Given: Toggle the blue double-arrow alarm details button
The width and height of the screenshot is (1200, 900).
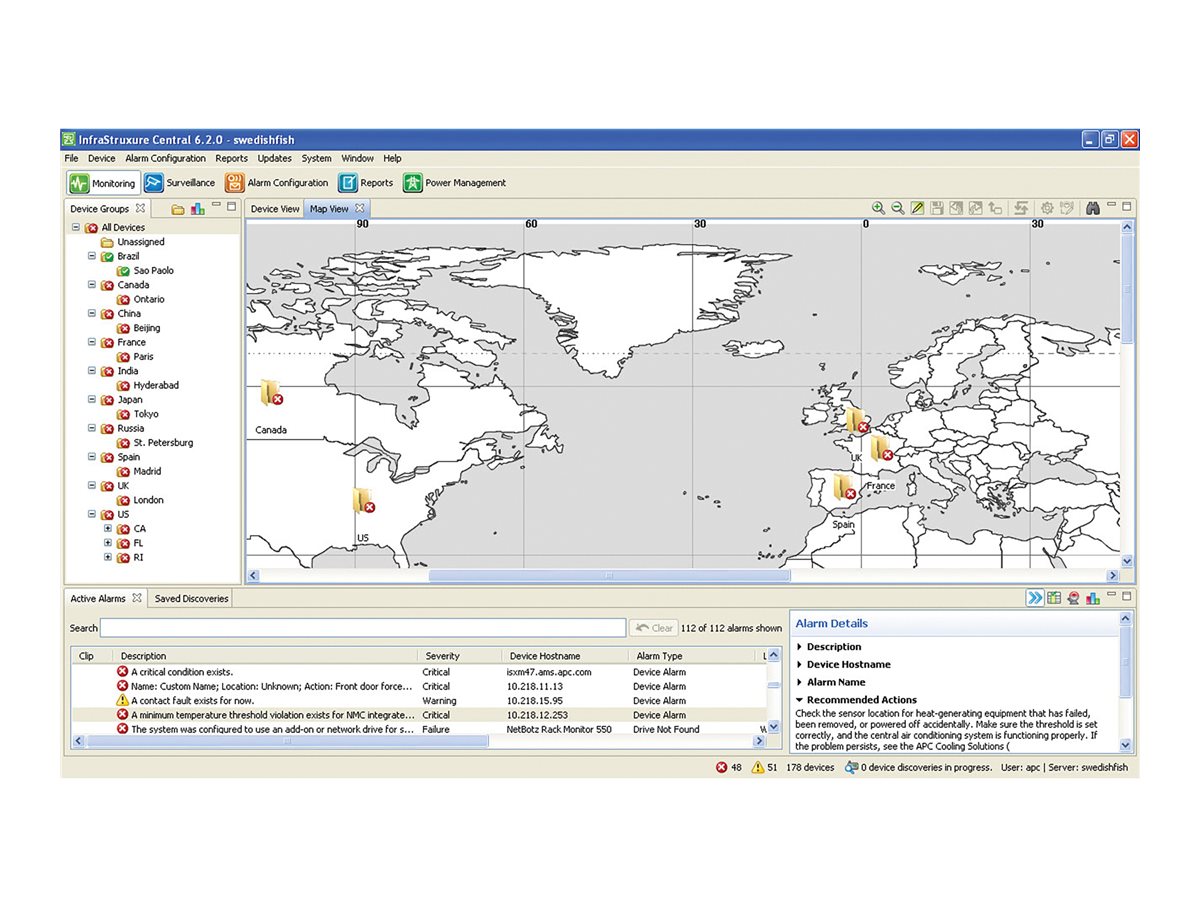Looking at the screenshot, I should pos(1034,598).
